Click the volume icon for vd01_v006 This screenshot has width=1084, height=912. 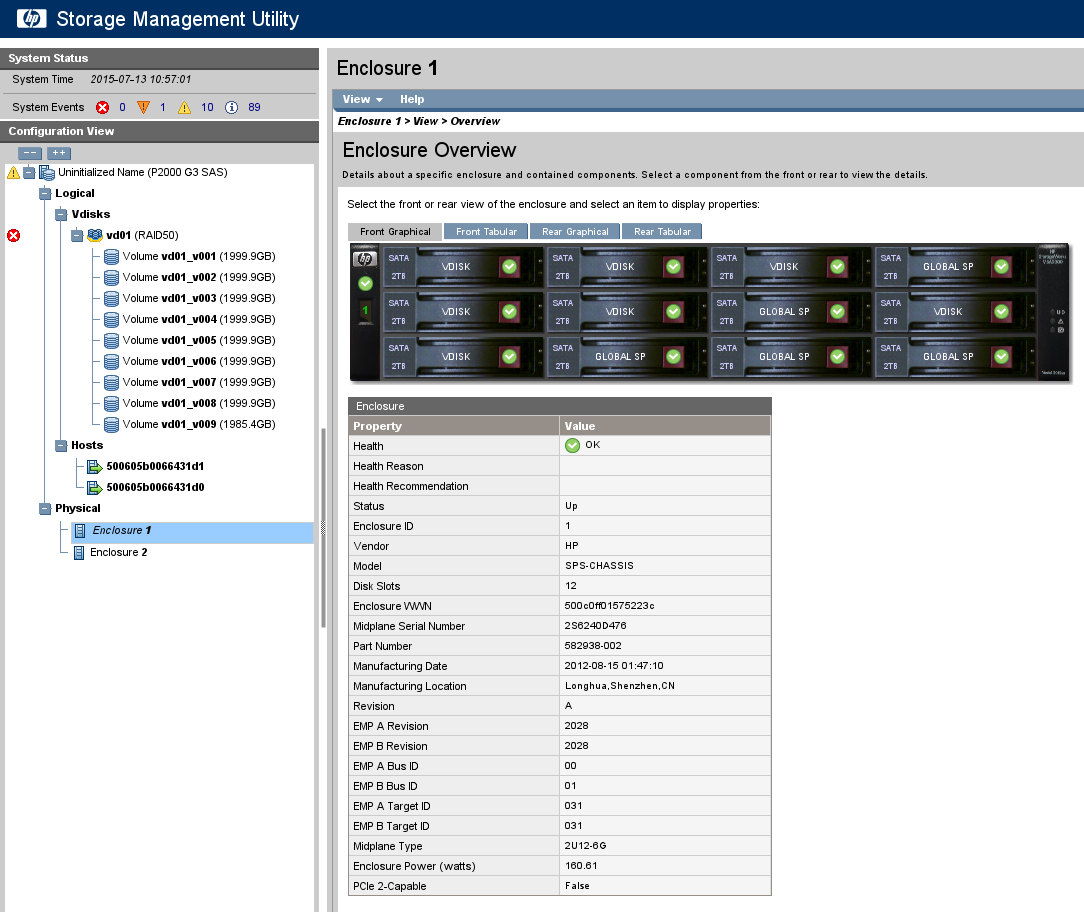click(111, 362)
